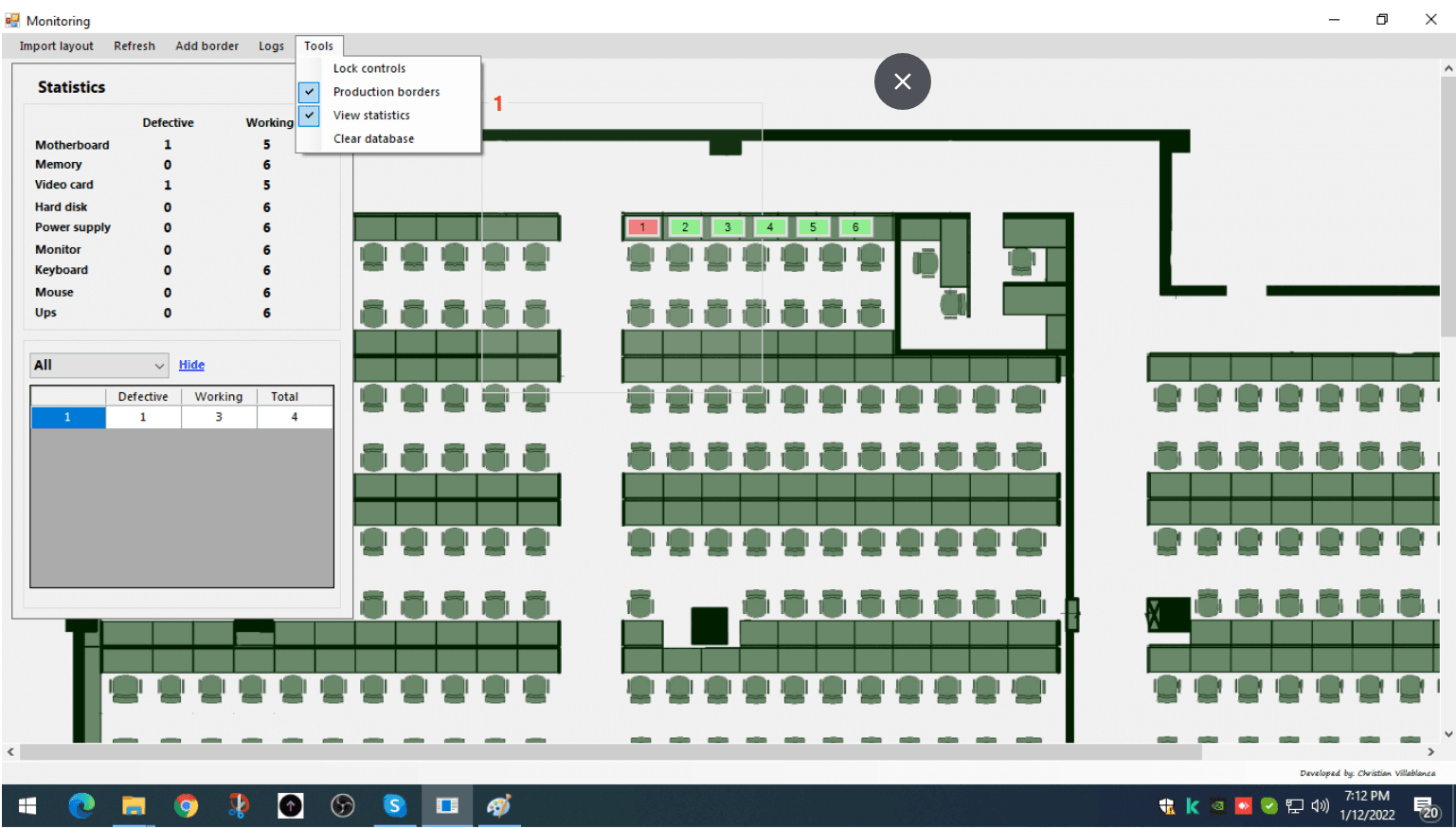Screen dimensions: 1456x828
Task: Select row 1 in the border table
Action: (x=68, y=417)
